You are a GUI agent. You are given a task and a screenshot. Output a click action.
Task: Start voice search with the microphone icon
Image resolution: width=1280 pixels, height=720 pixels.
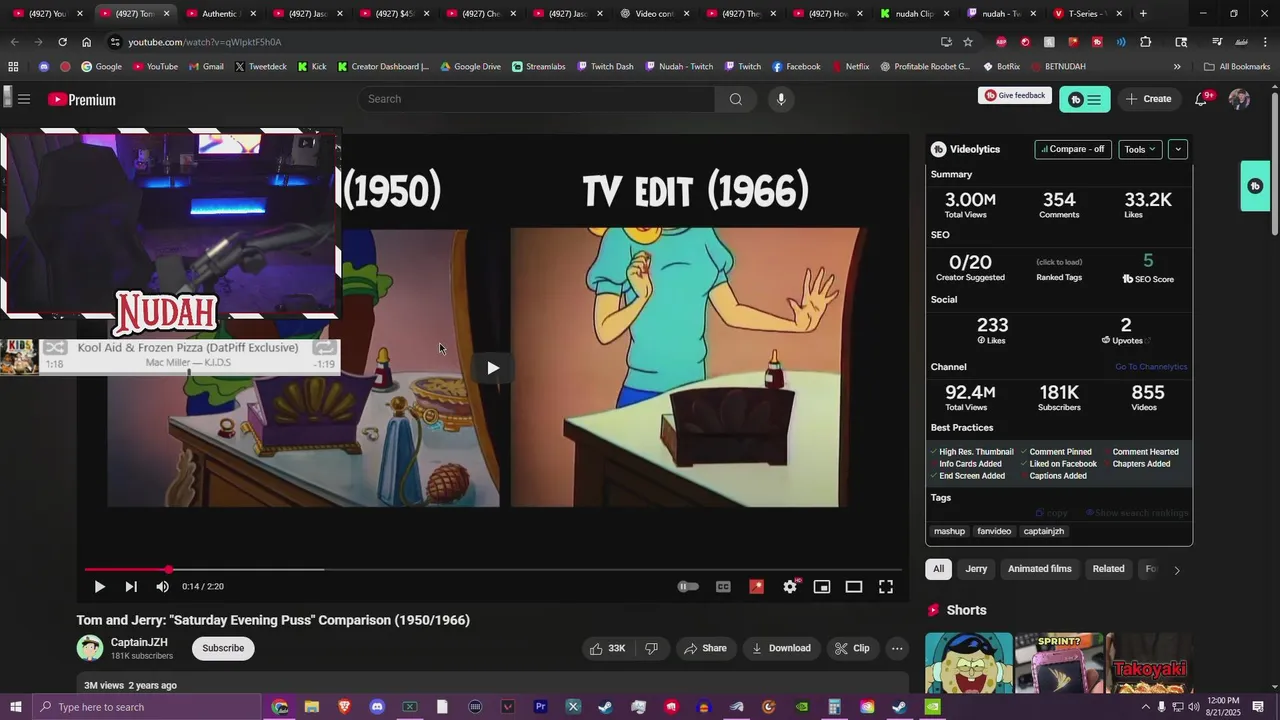click(781, 99)
